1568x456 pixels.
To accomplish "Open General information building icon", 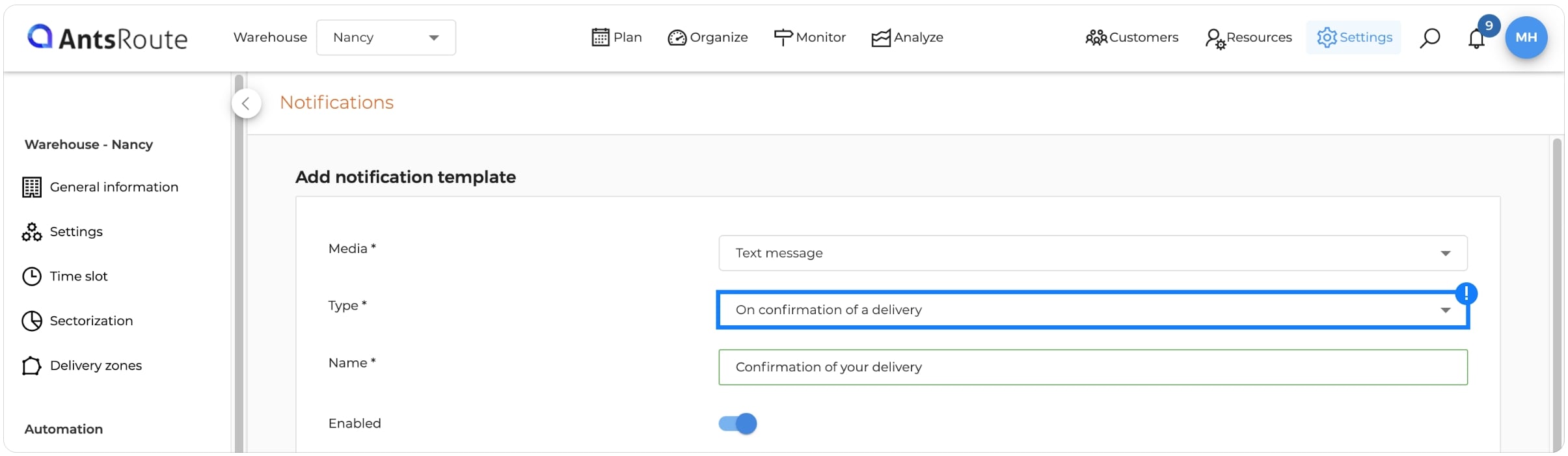I will (32, 187).
